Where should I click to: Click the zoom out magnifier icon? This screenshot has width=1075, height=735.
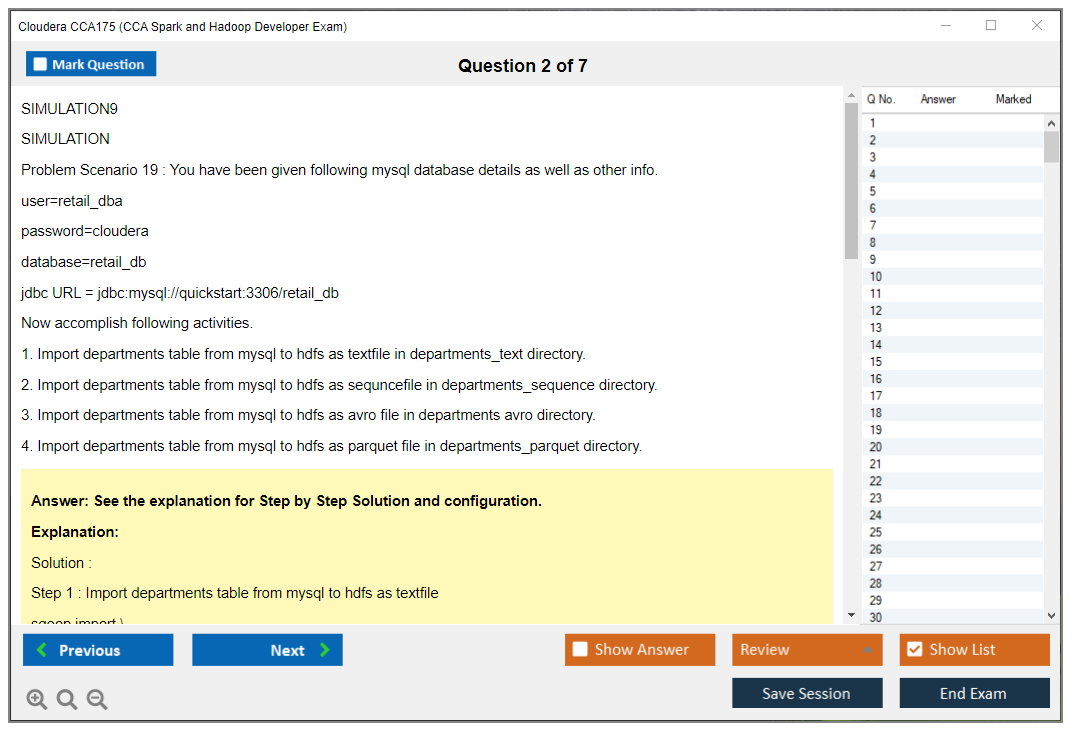(97, 699)
